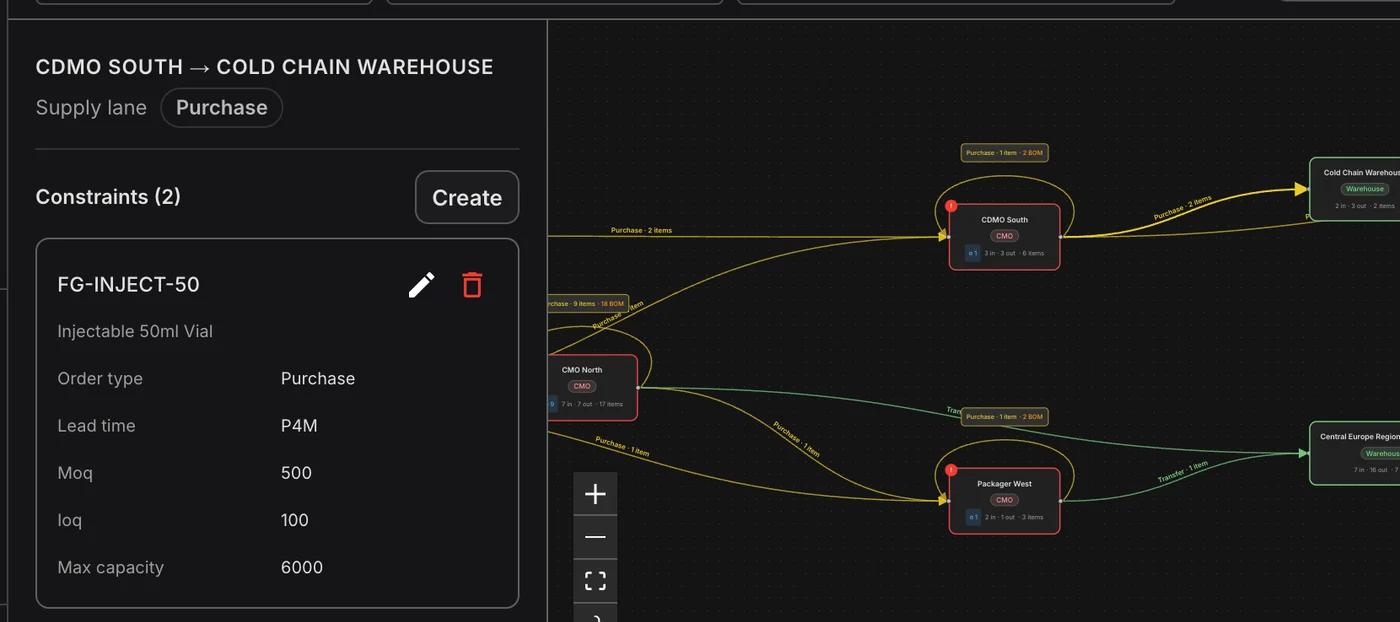Click the 'Max capacity' field label
This screenshot has height=622, width=1400.
pyautogui.click(x=110, y=568)
